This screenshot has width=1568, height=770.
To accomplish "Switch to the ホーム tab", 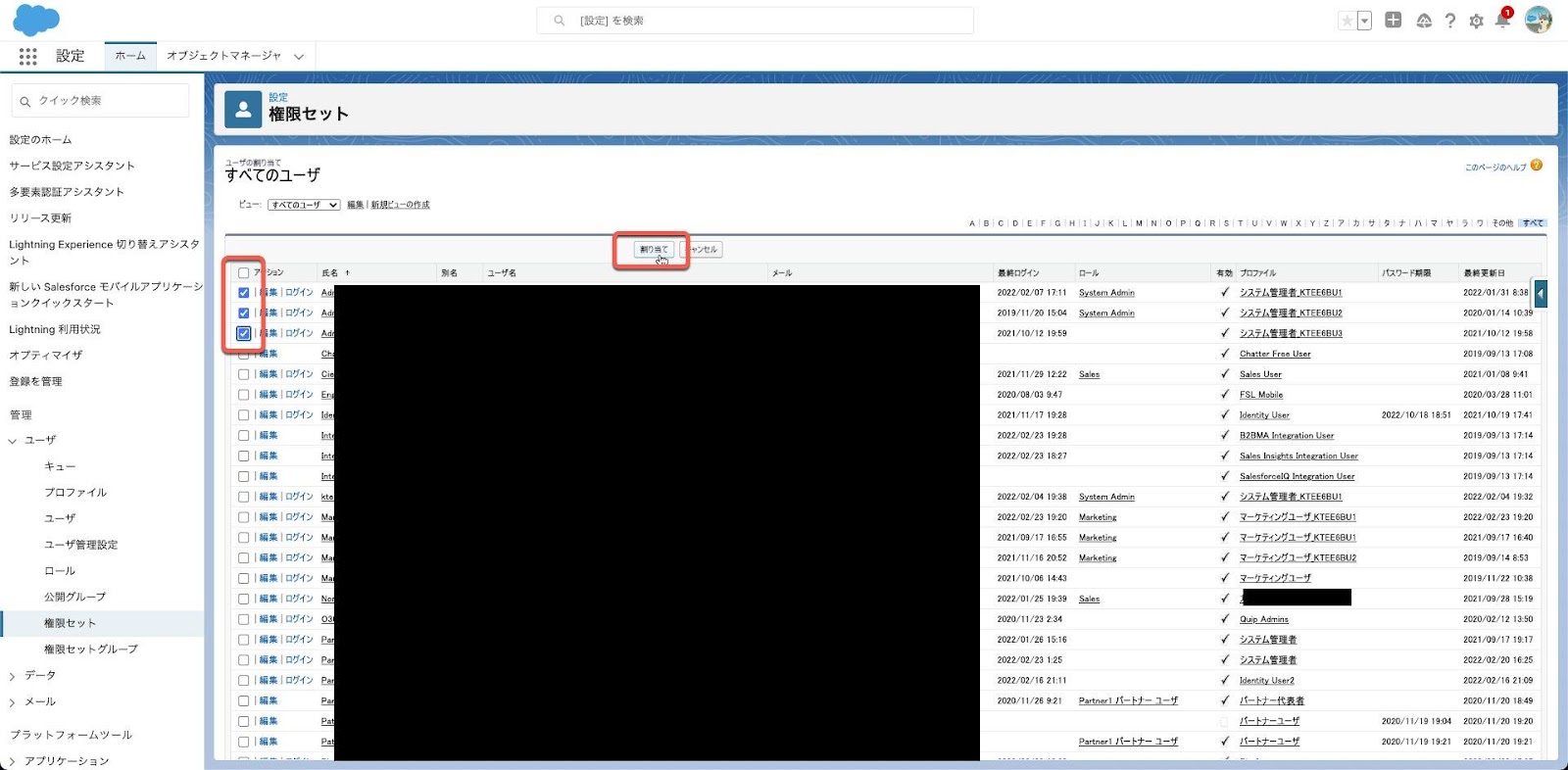I will tap(130, 56).
